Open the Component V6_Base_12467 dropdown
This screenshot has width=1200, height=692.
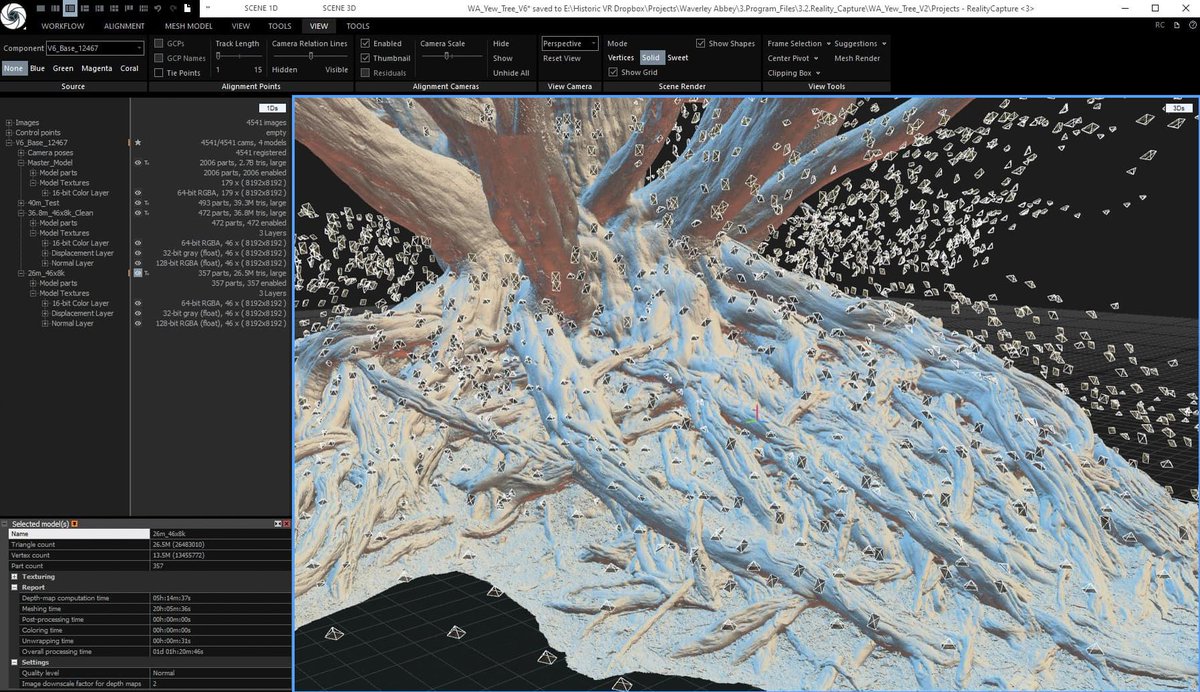coord(94,47)
